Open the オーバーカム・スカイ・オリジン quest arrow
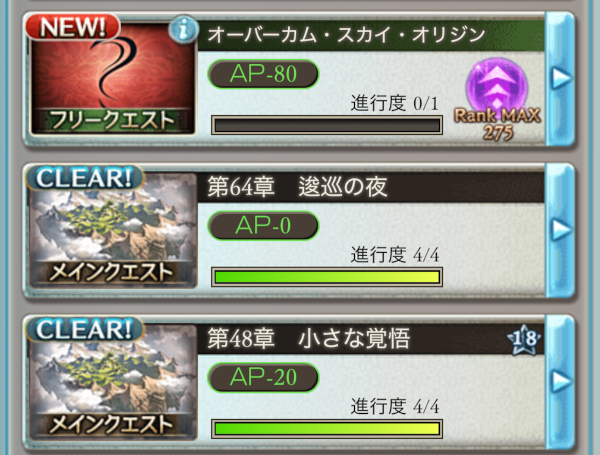The height and width of the screenshot is (455, 600). pos(560,78)
